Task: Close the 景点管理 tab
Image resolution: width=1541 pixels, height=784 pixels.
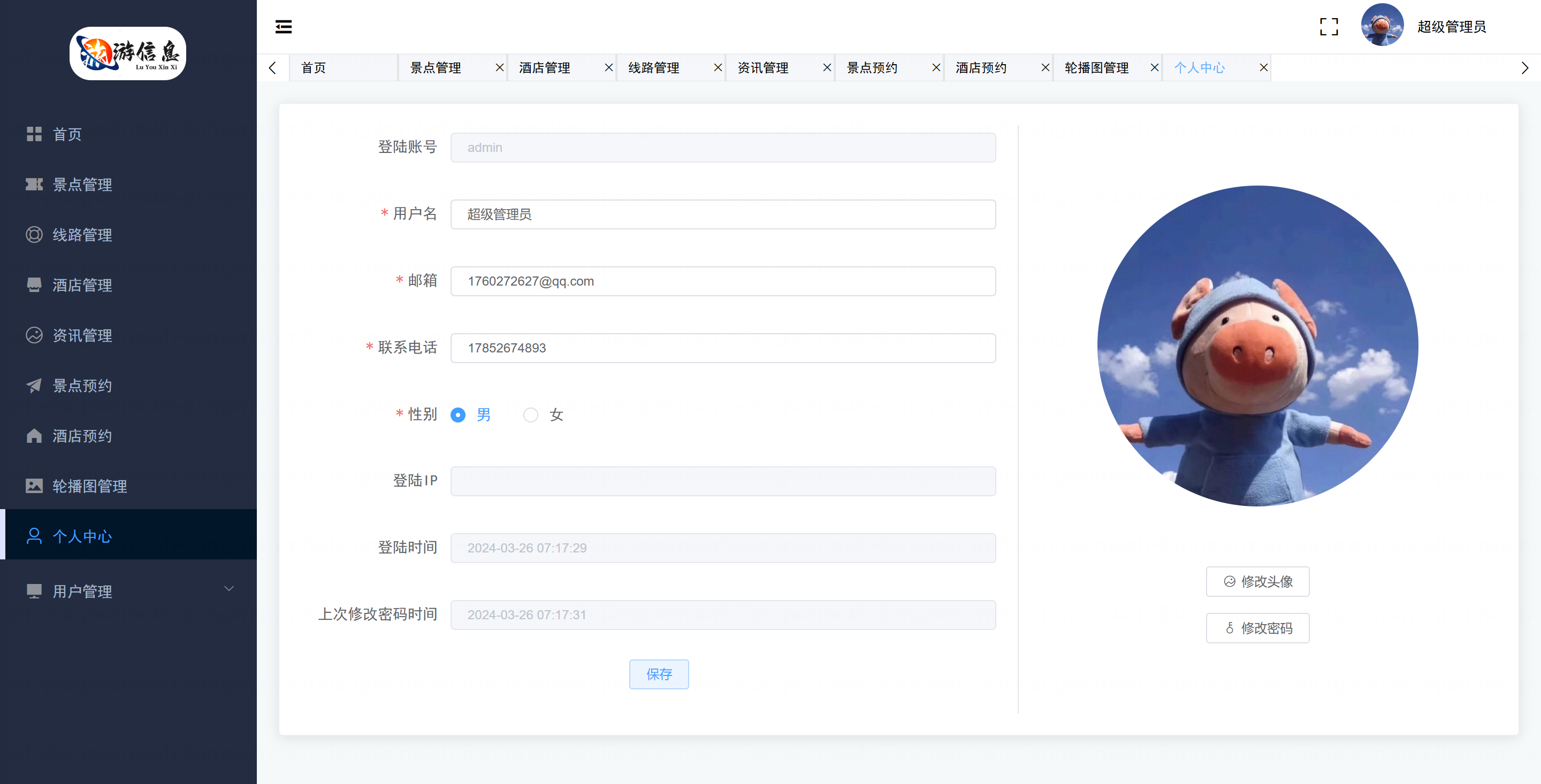Action: [500, 67]
